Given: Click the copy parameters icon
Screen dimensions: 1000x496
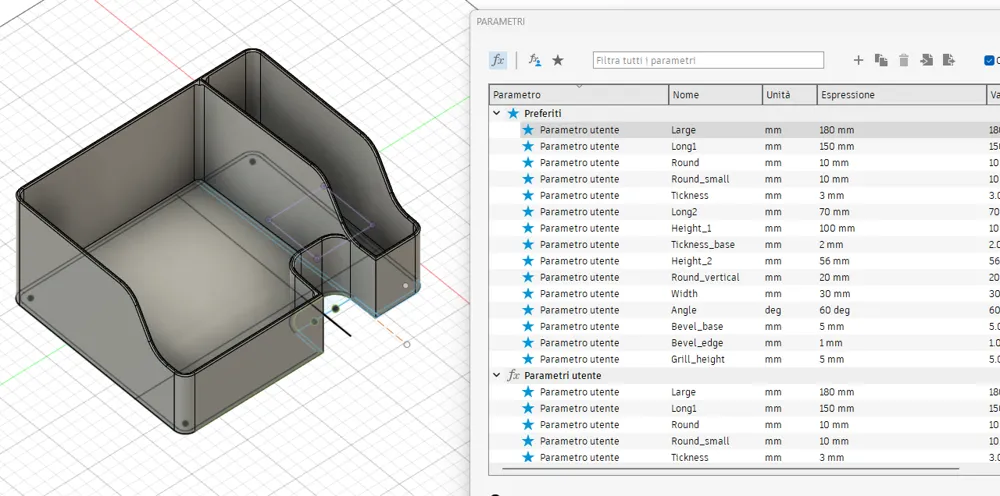Looking at the screenshot, I should [881, 60].
